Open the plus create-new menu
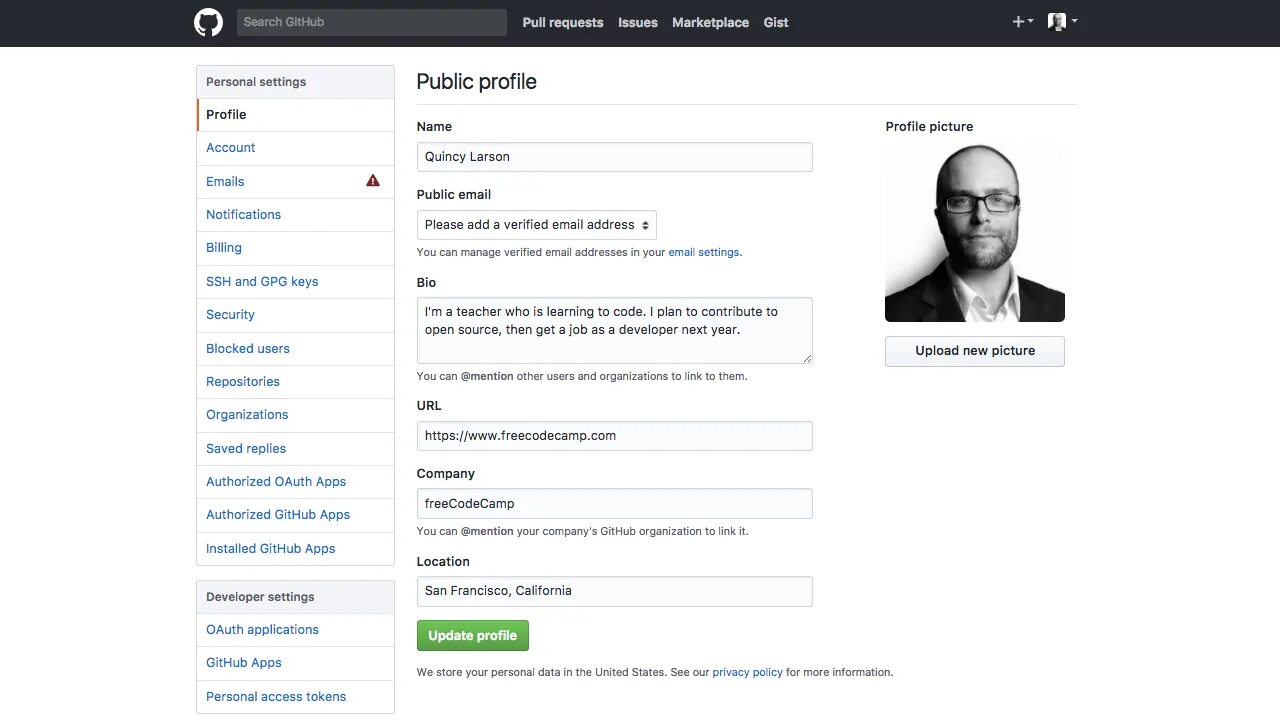1280x720 pixels. (1022, 22)
